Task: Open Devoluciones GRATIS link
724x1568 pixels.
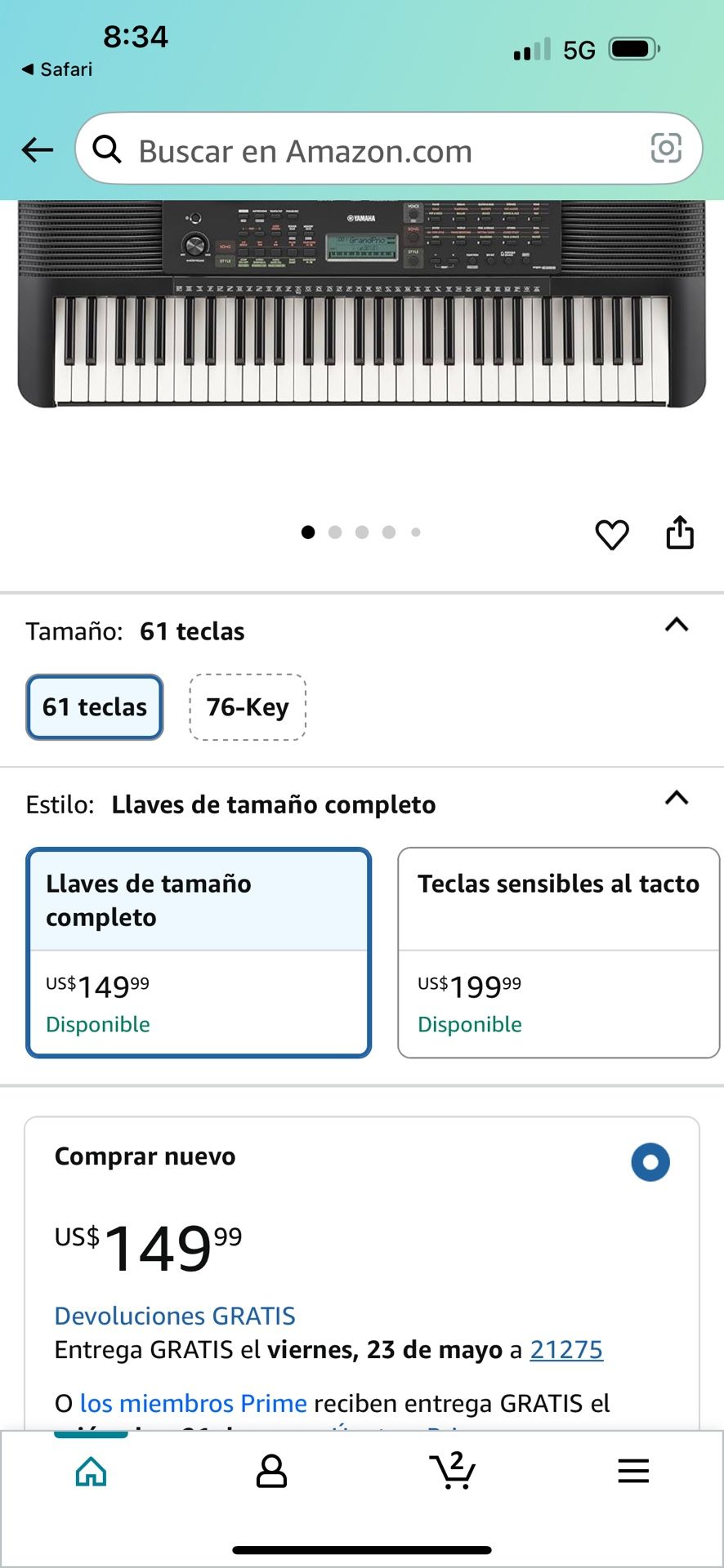Action: [x=175, y=1316]
